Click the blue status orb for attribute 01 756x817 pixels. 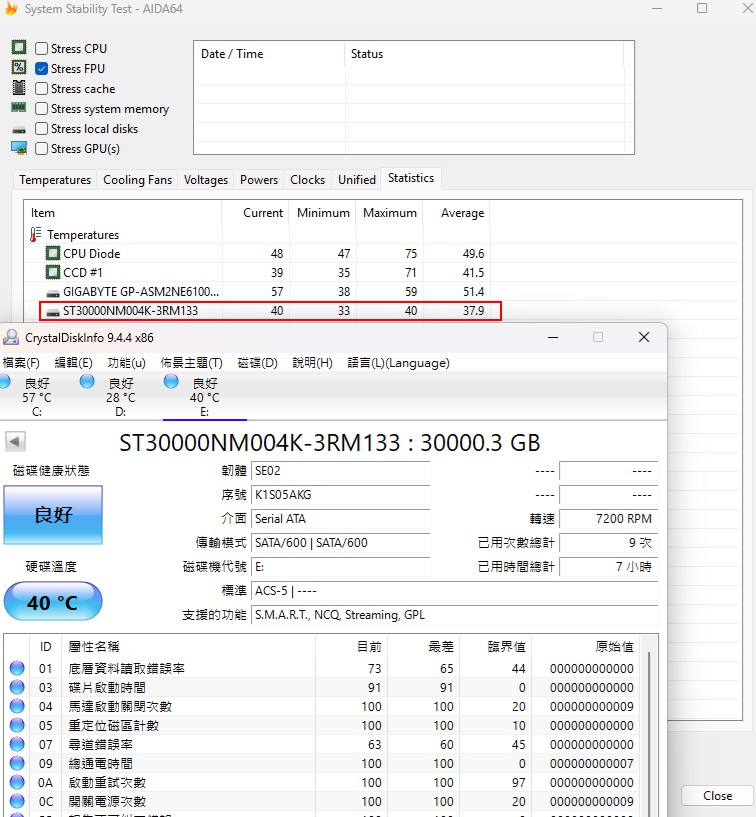pyautogui.click(x=17, y=668)
